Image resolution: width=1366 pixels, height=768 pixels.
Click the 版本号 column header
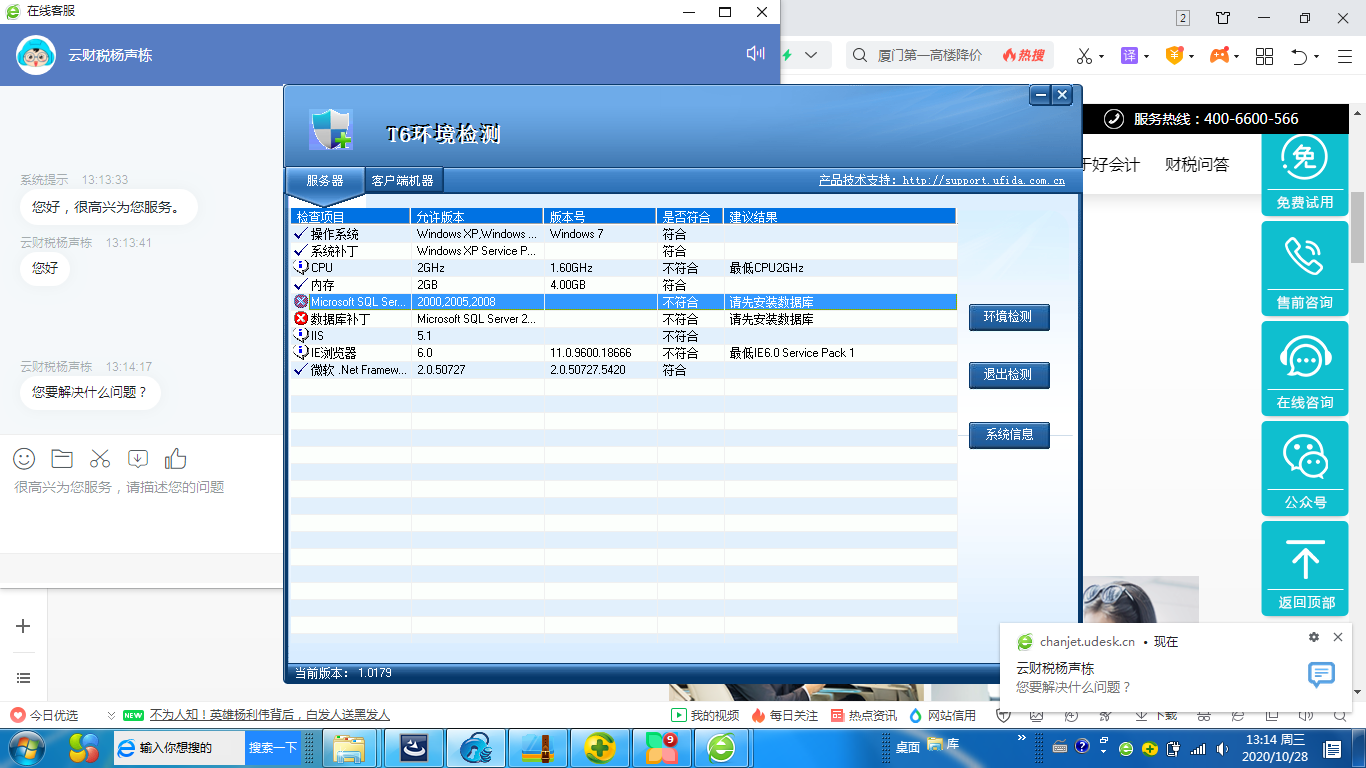tap(600, 216)
